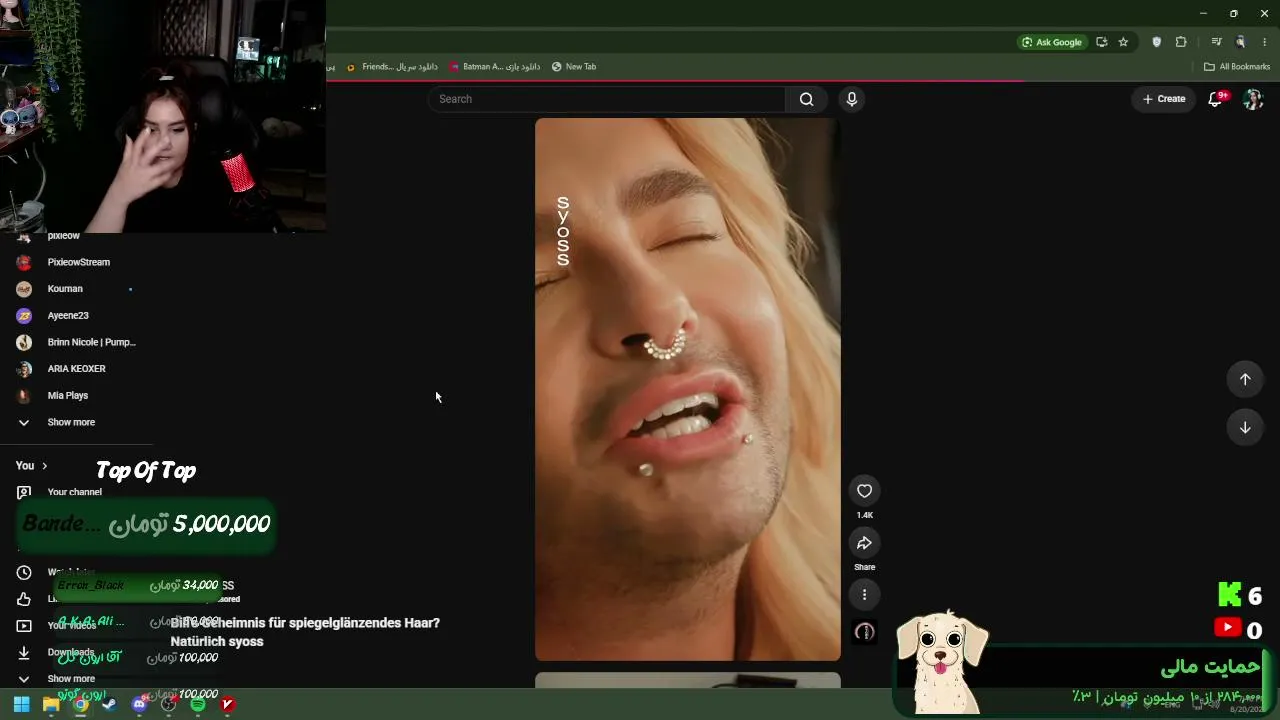Share the current Short
The height and width of the screenshot is (720, 1280).
[864, 543]
